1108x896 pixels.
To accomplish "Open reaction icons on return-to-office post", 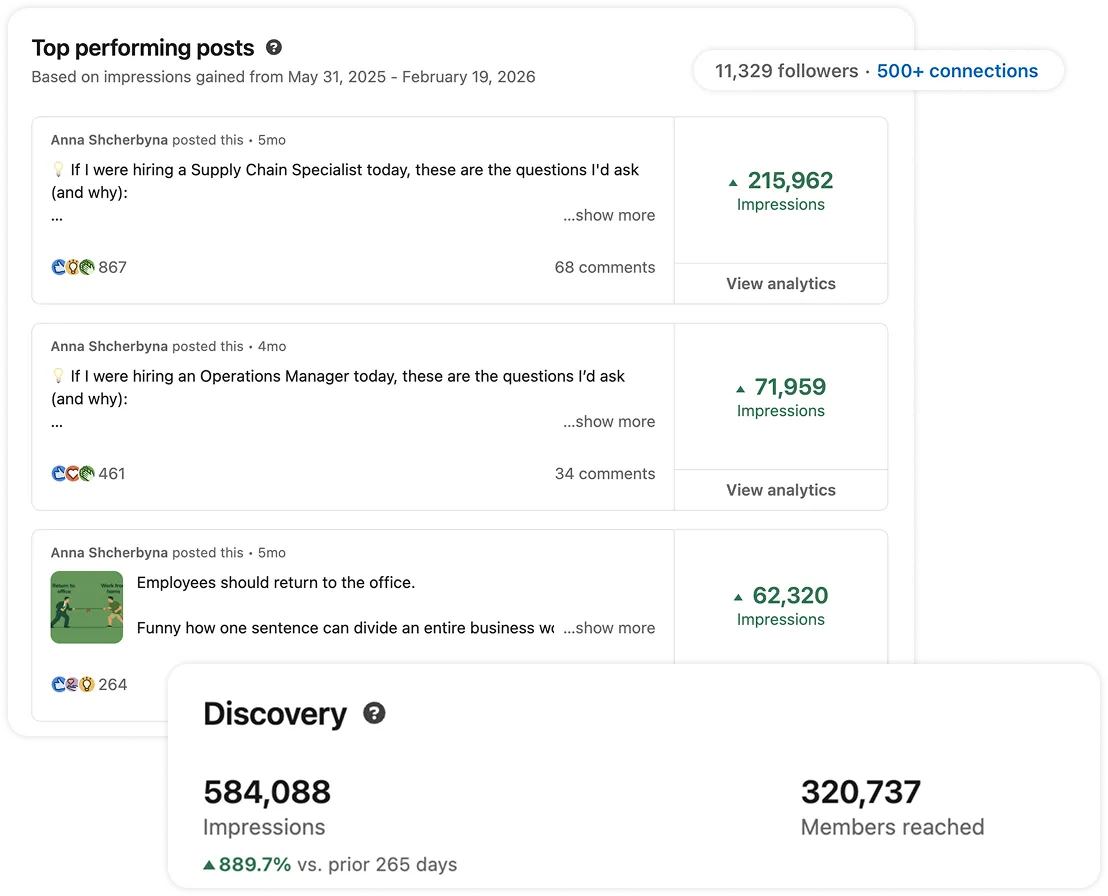I will coord(73,684).
